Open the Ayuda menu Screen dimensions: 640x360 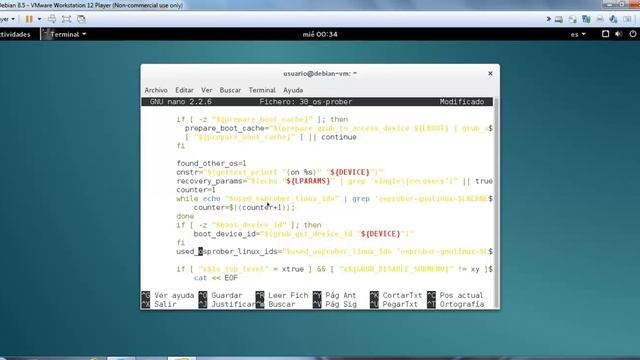pos(293,90)
